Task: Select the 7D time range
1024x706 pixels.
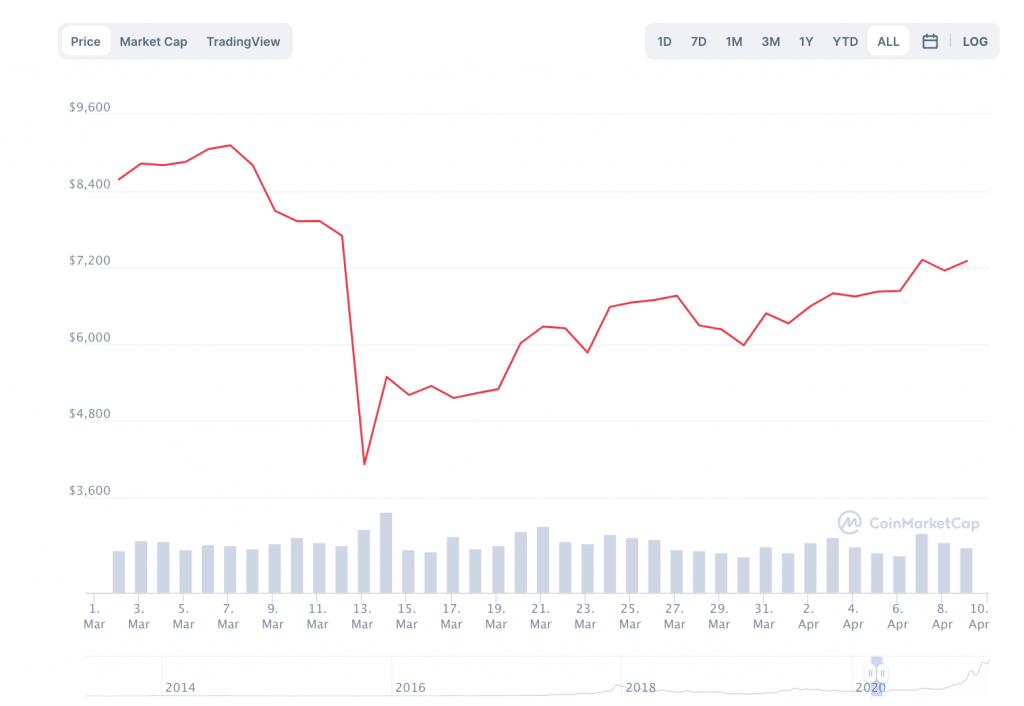Action: [x=699, y=42]
